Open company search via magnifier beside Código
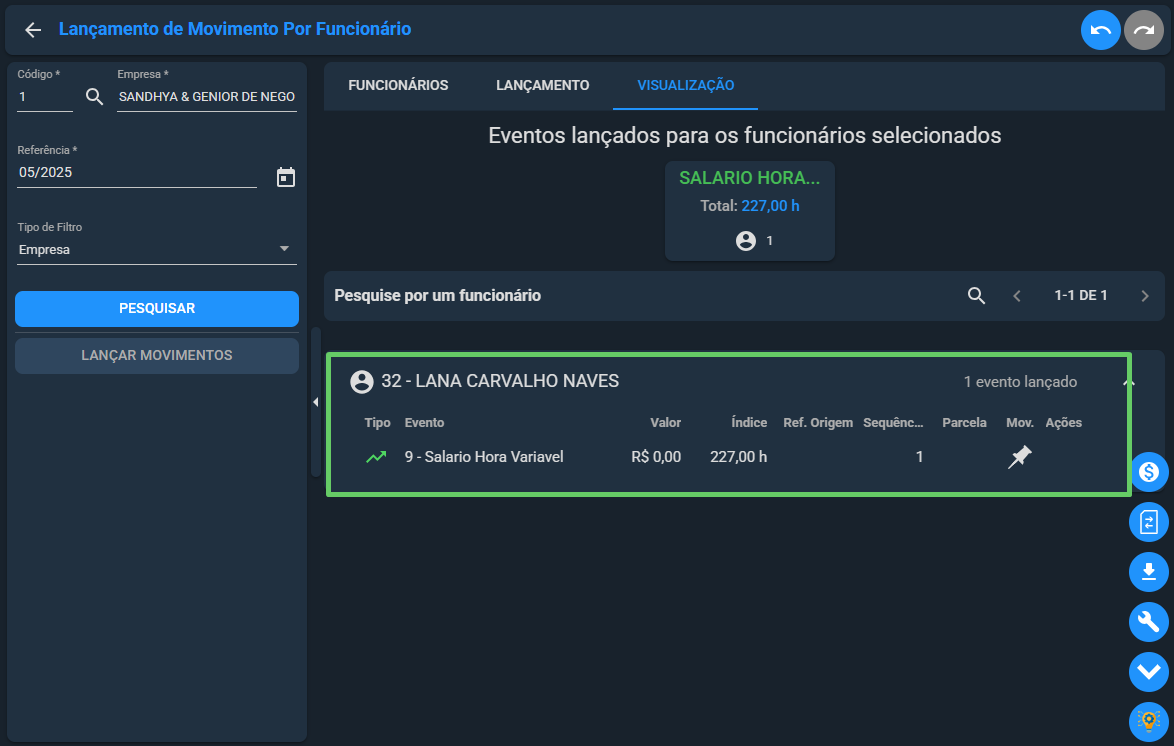Viewport: 1174px width, 746px height. (94, 97)
